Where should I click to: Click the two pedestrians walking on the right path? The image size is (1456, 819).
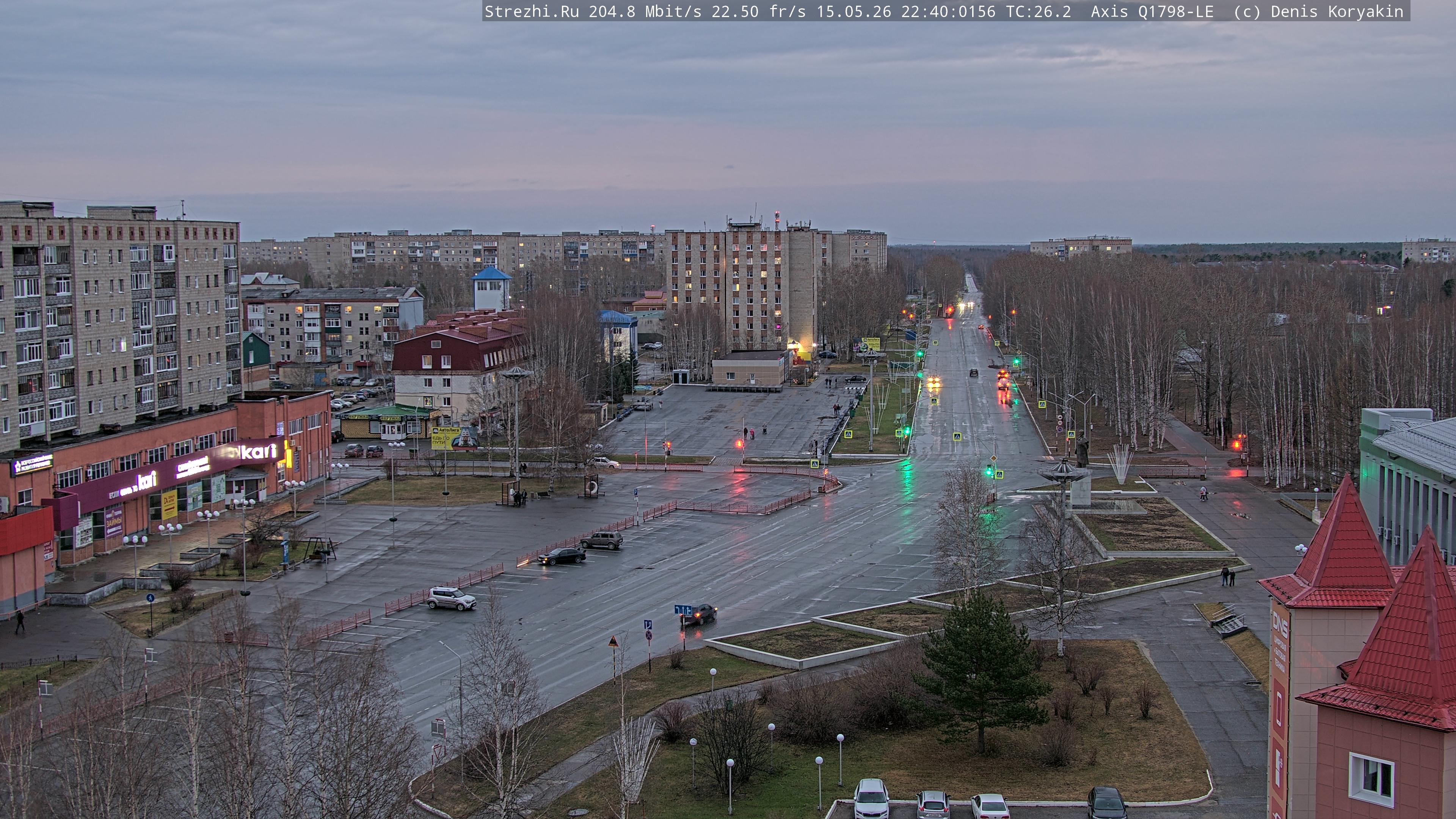click(x=1228, y=576)
